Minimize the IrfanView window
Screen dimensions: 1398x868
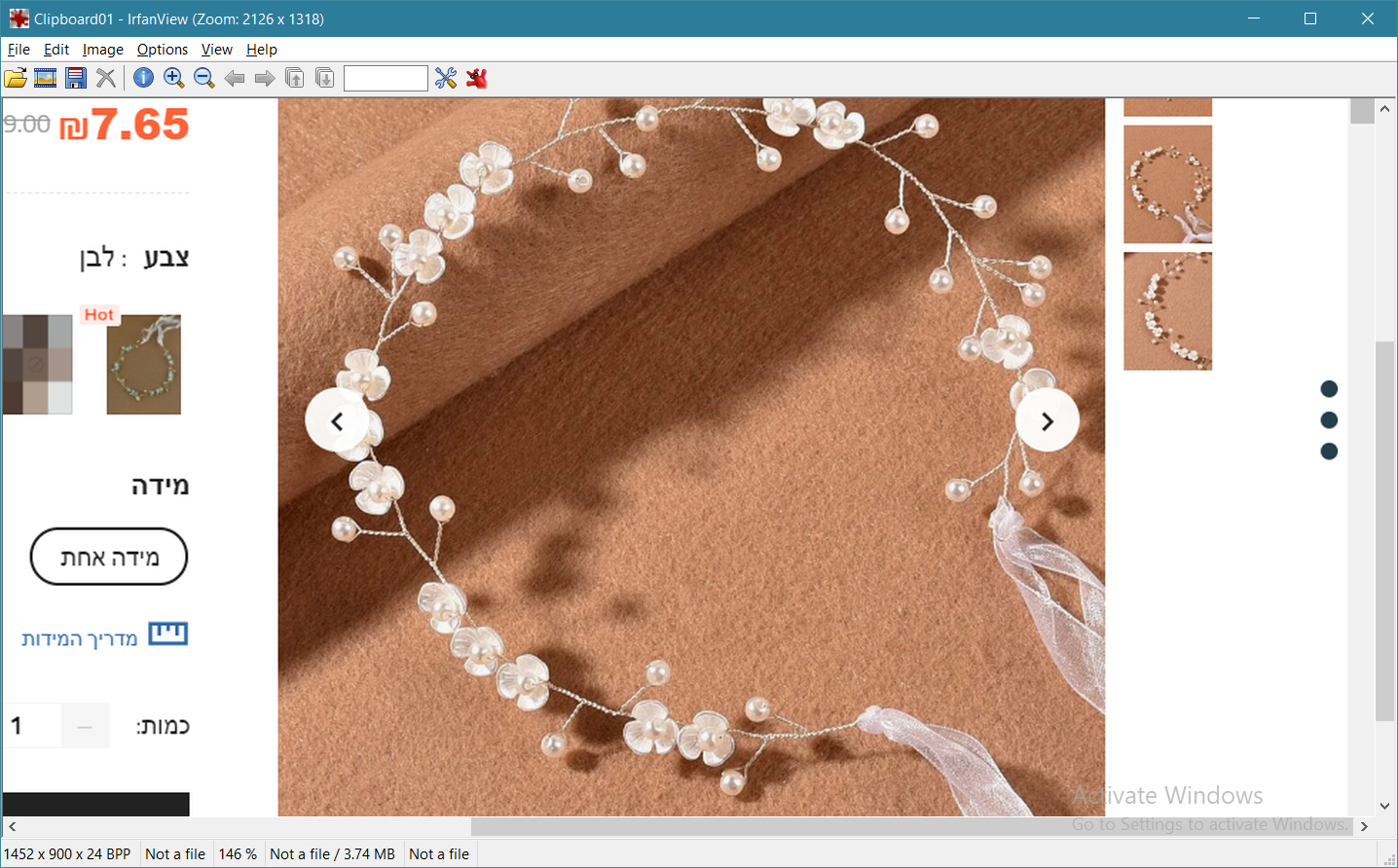pyautogui.click(x=1254, y=18)
